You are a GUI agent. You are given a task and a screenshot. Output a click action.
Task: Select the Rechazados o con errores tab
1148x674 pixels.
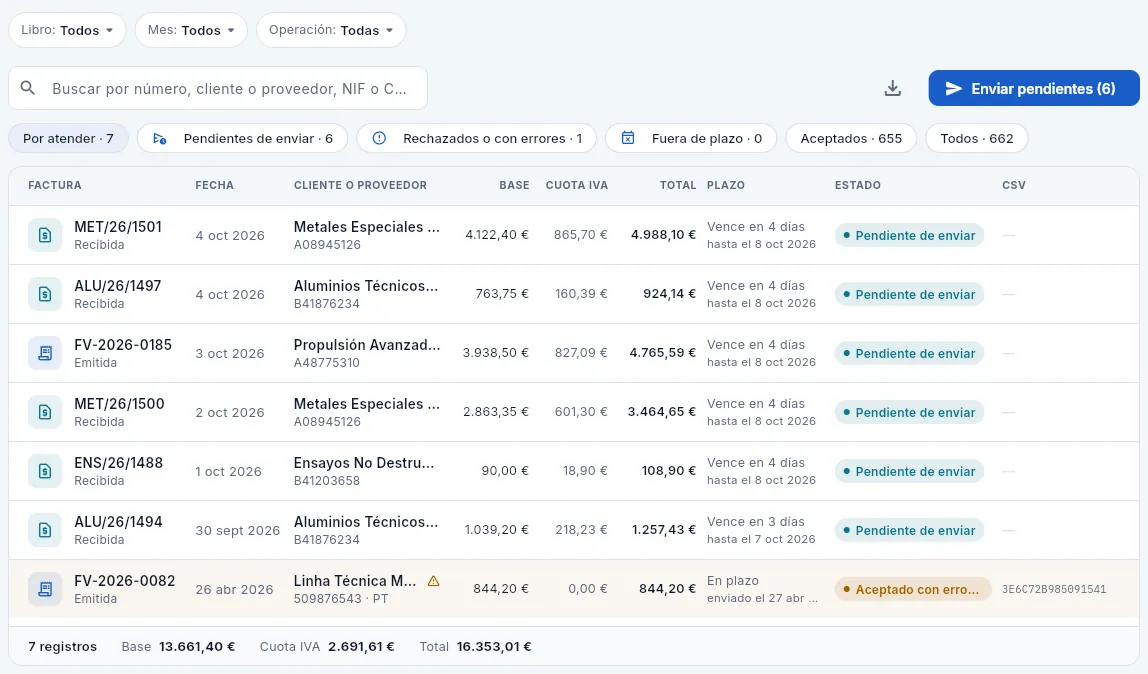[477, 138]
